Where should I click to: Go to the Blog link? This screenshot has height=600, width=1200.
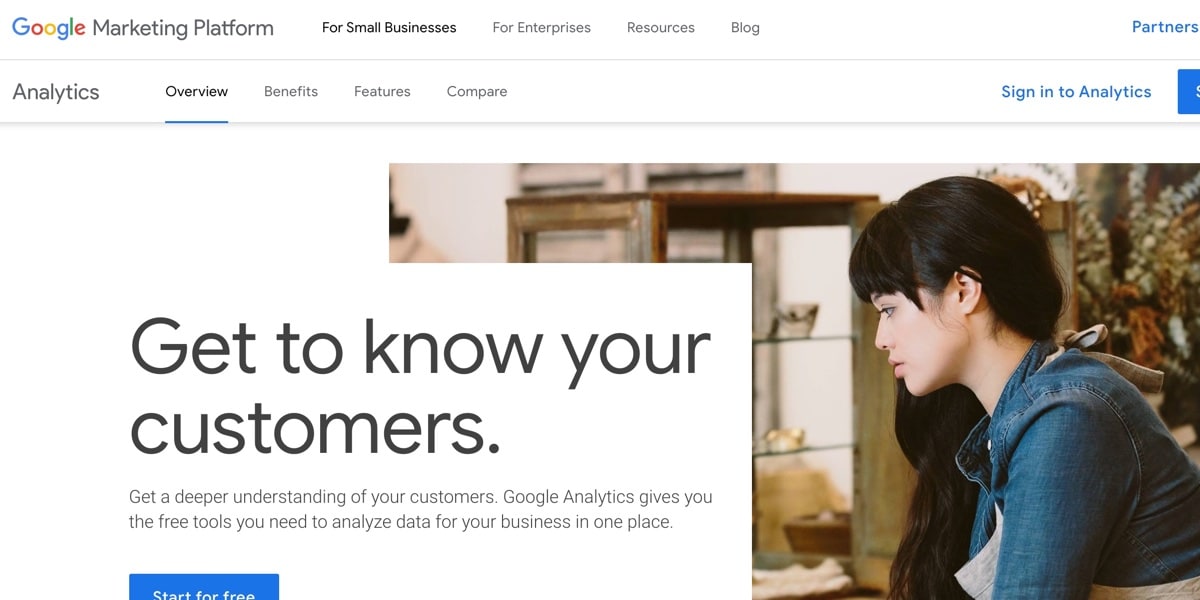(x=745, y=28)
